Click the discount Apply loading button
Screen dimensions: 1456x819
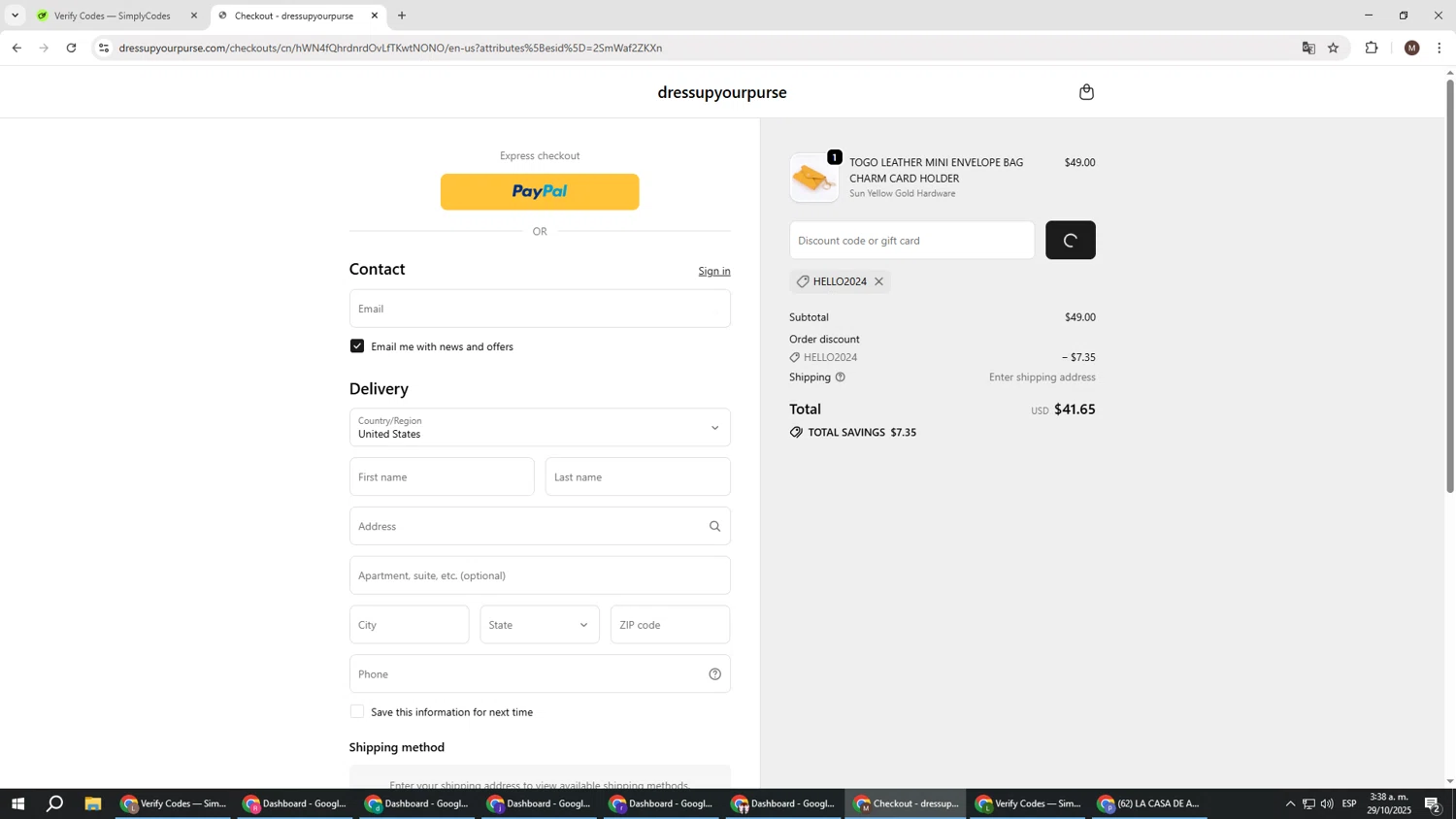(x=1071, y=241)
